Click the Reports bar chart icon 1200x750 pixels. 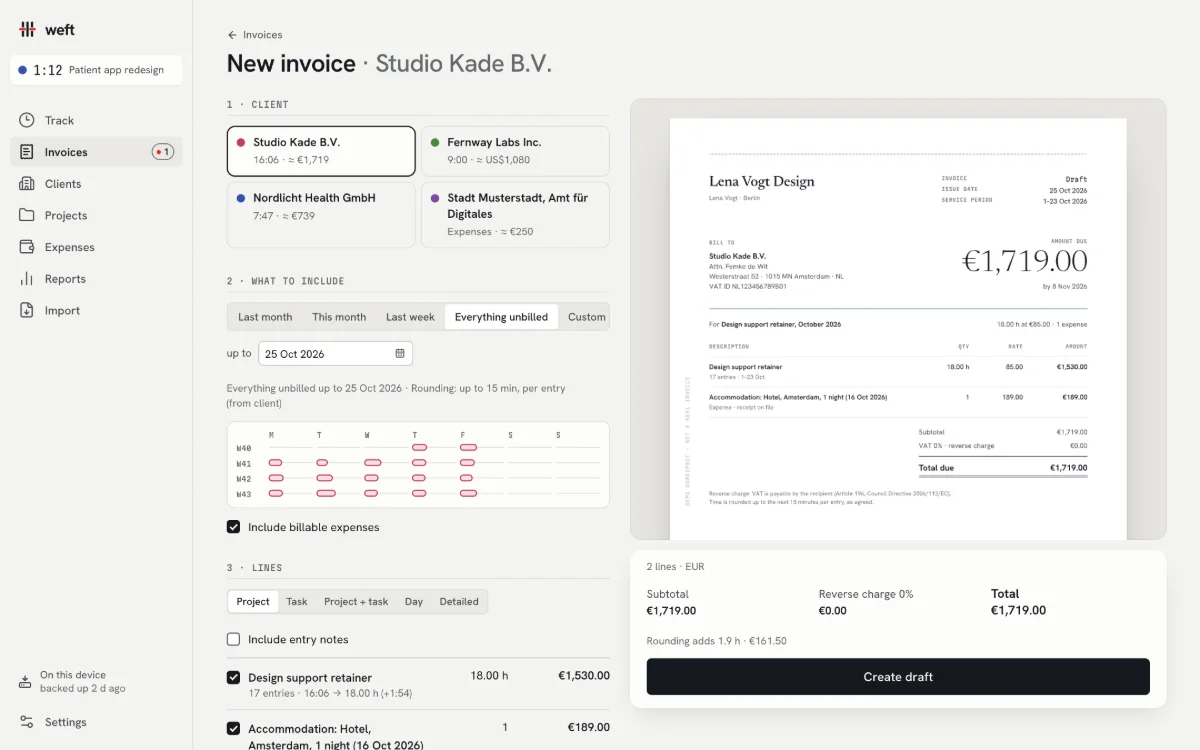(x=27, y=279)
